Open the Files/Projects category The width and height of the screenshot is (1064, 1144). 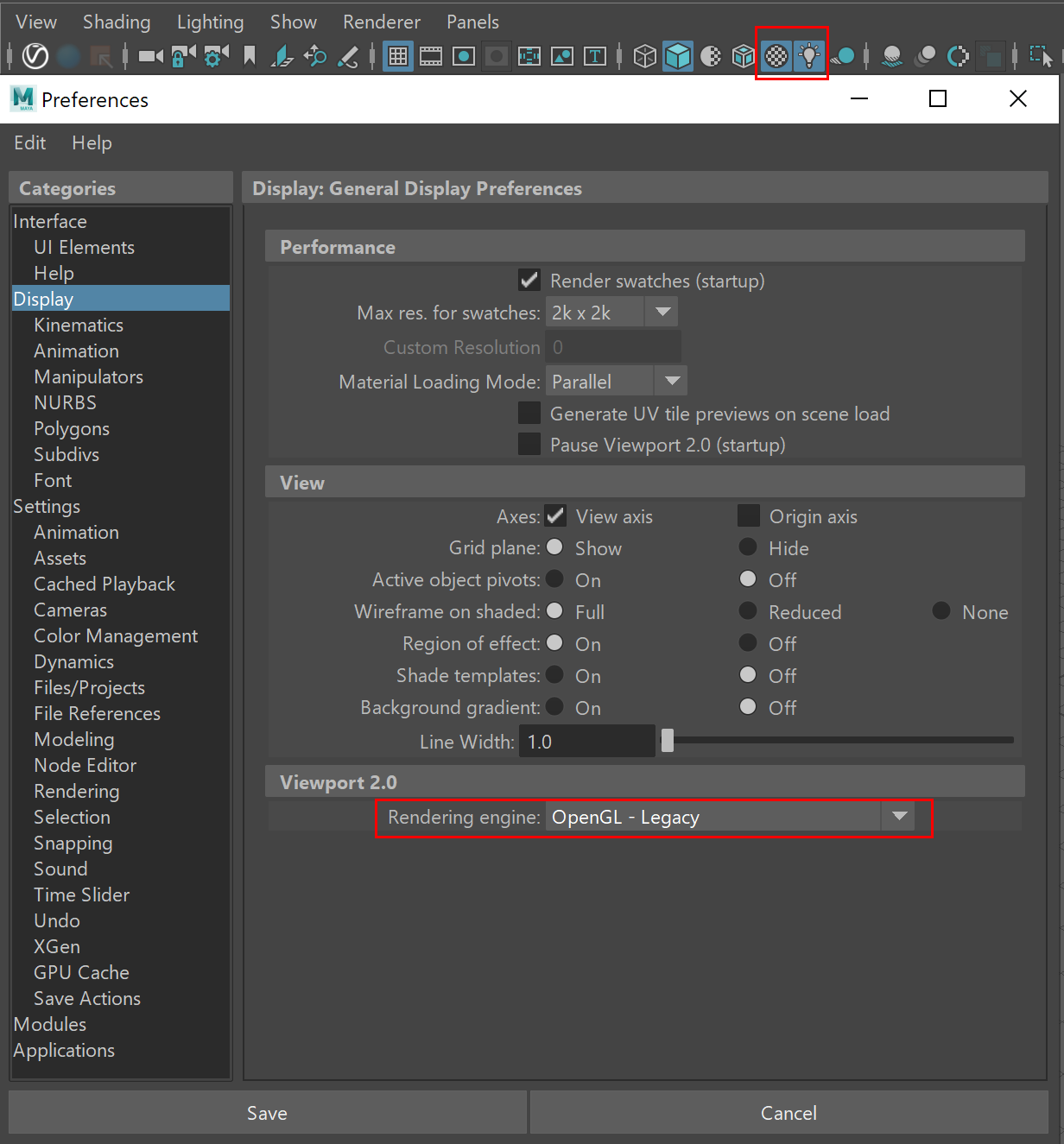point(121,687)
